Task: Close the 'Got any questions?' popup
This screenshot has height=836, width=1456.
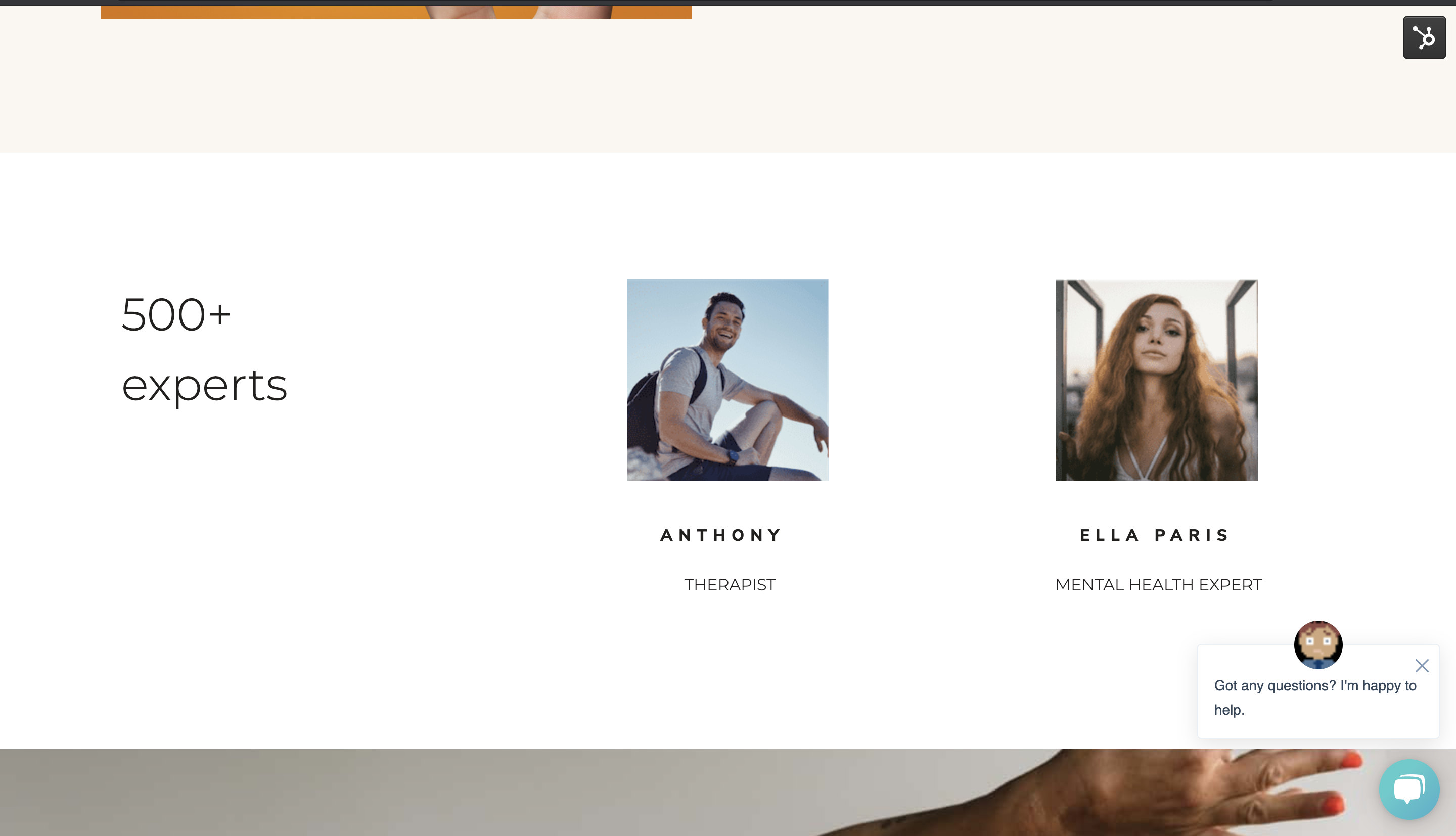Action: click(1422, 666)
